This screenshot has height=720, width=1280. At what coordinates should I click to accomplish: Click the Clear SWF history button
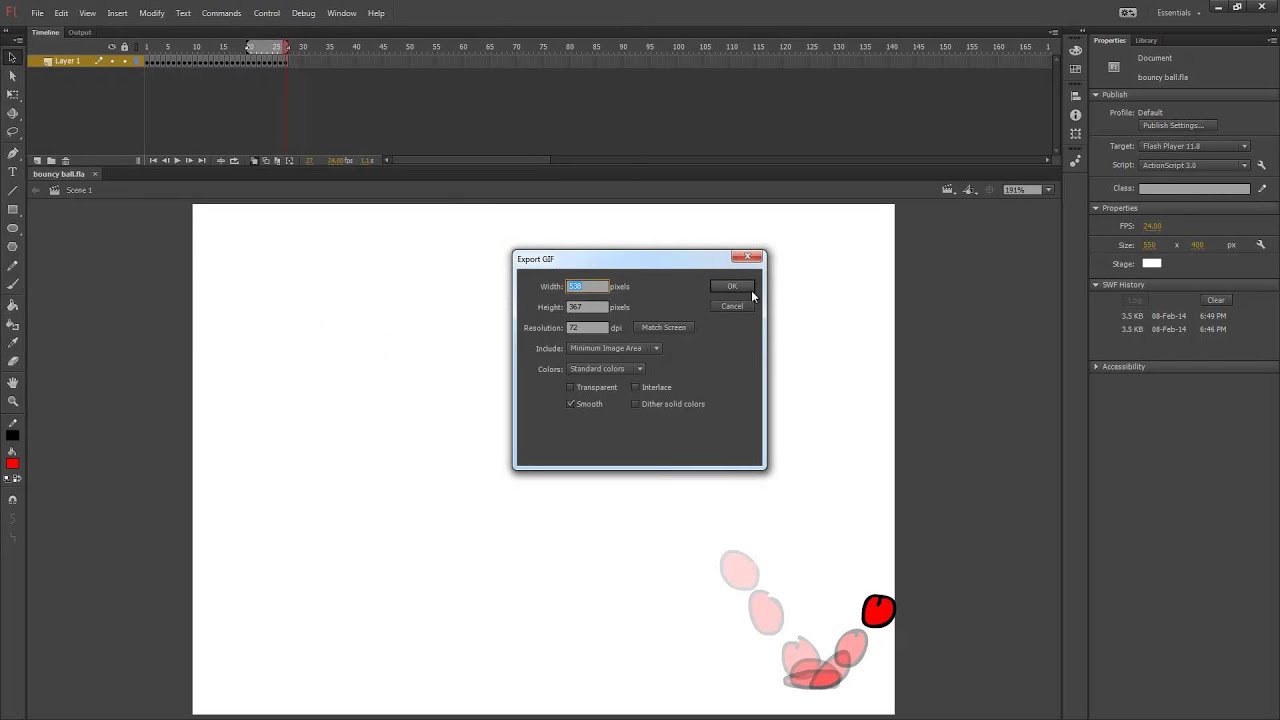1216,300
